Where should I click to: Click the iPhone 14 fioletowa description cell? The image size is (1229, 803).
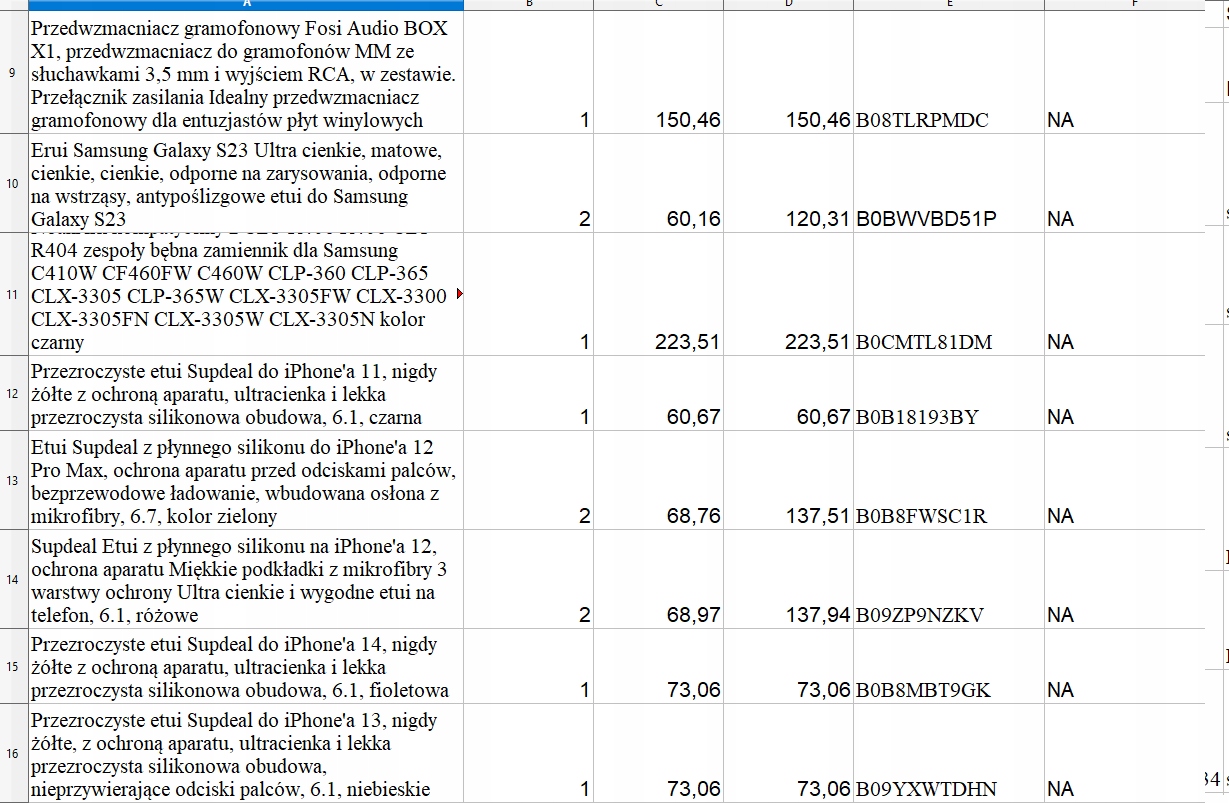point(244,666)
